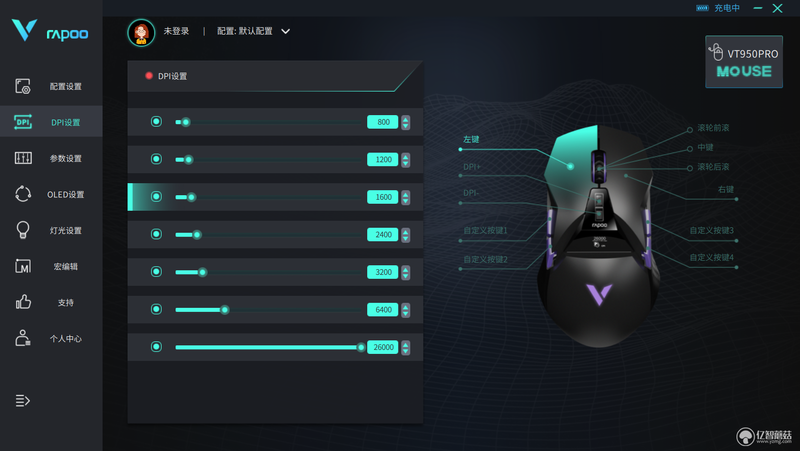Select the 2400 DPI radio button

pos(156,234)
